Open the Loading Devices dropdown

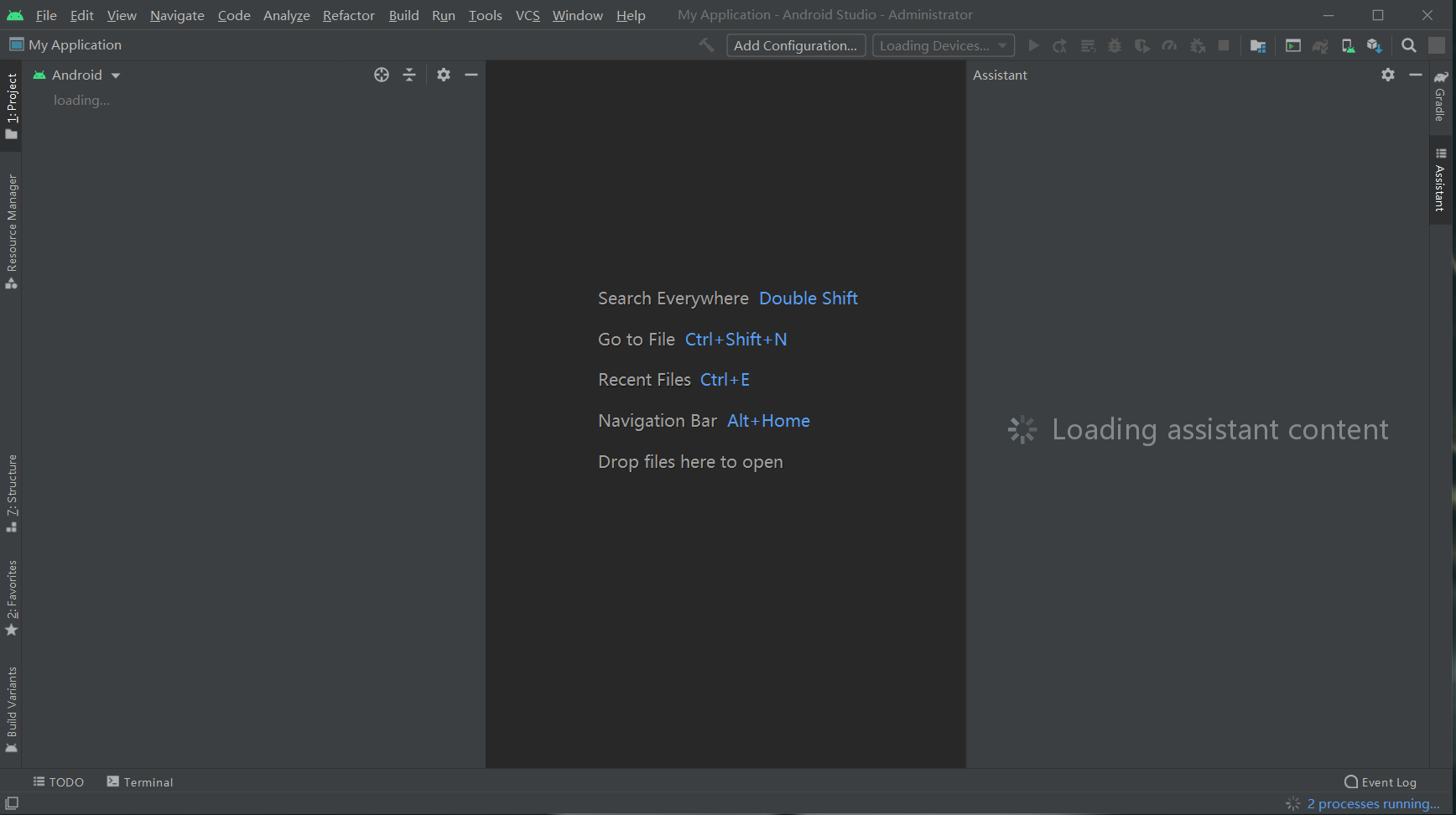[x=944, y=45]
